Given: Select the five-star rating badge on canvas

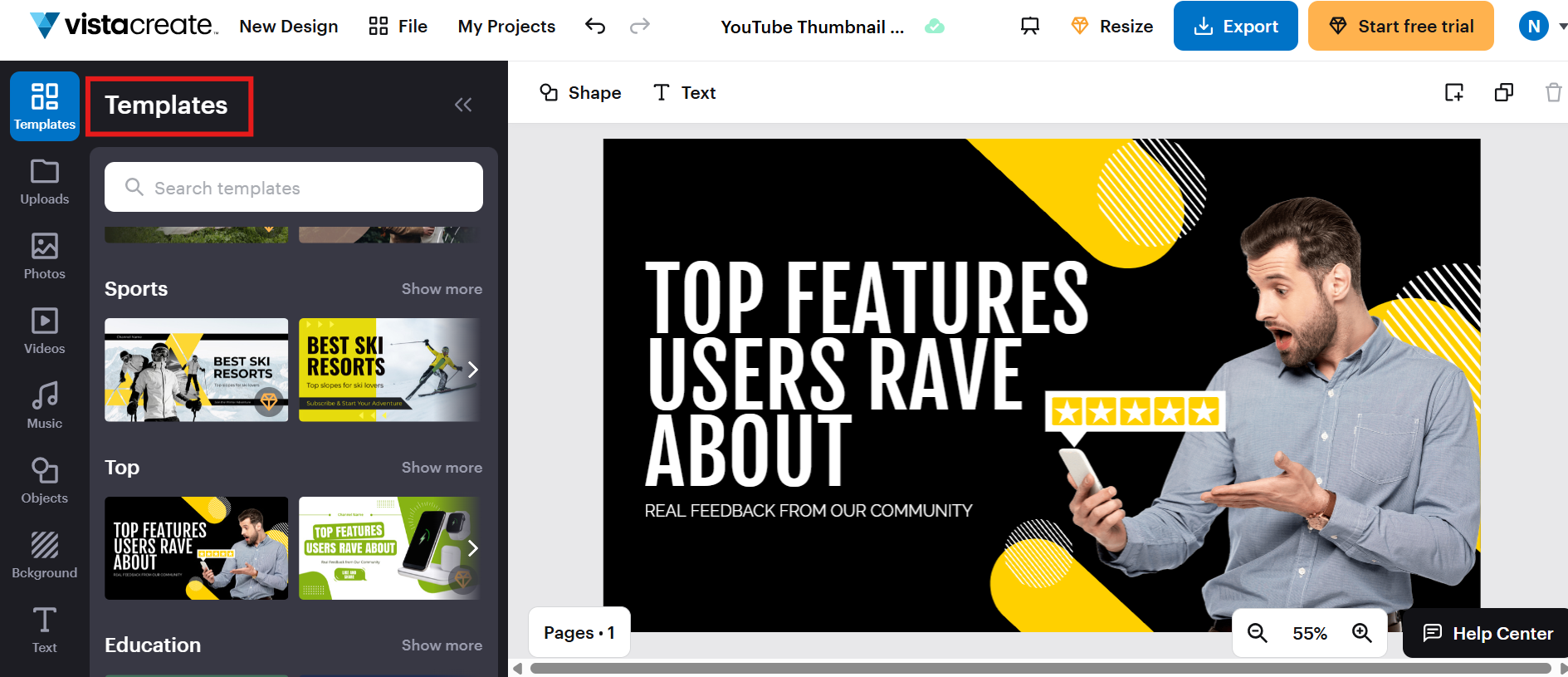Looking at the screenshot, I should click(1135, 411).
